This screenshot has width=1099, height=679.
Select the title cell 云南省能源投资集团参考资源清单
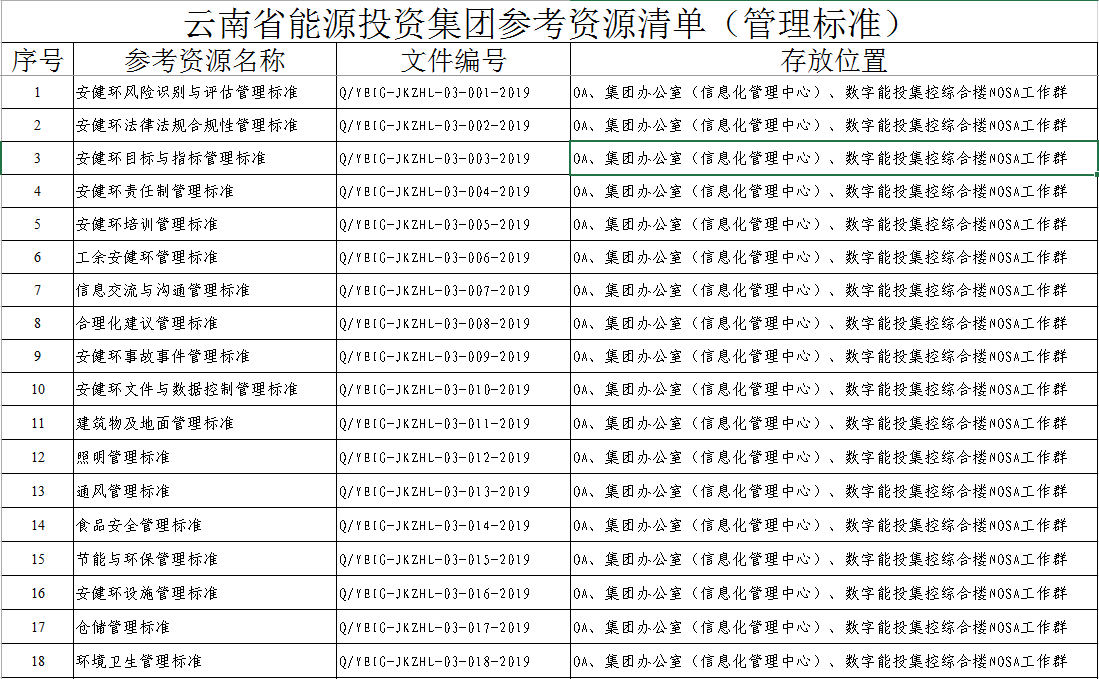pyautogui.click(x=549, y=21)
